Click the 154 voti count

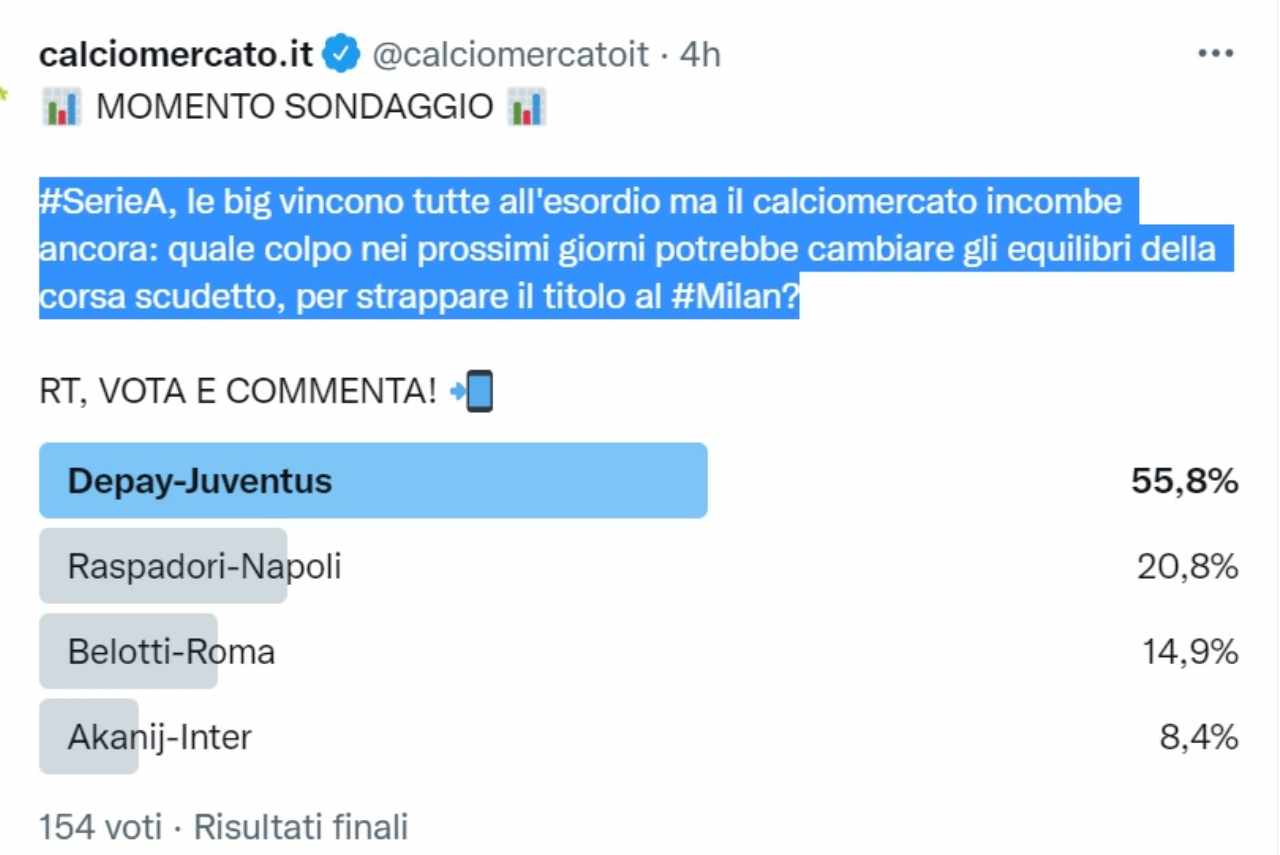pyautogui.click(x=100, y=827)
